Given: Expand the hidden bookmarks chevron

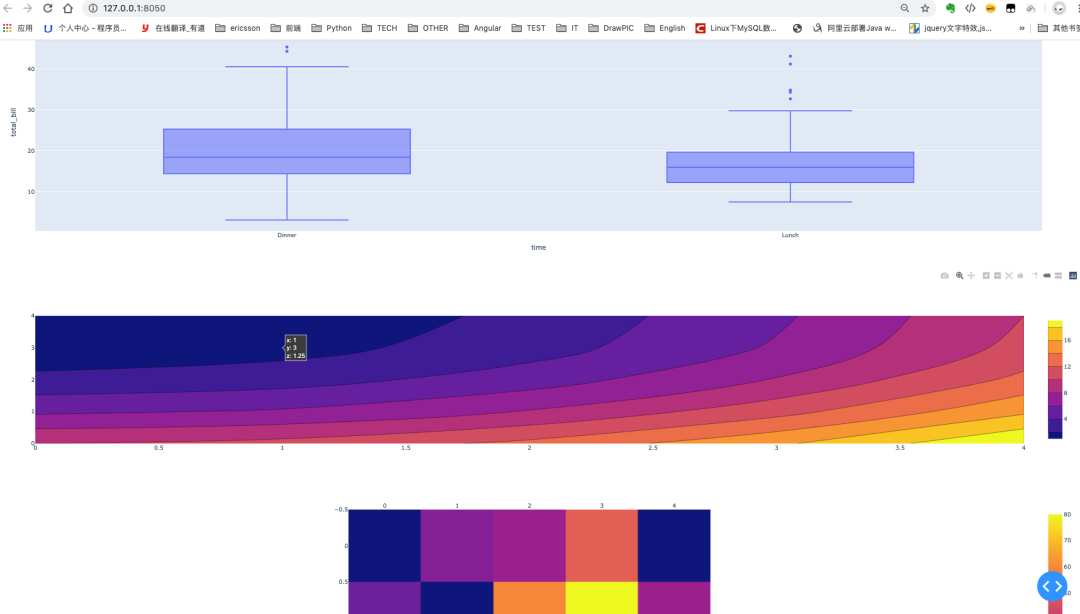Looking at the screenshot, I should 1021,28.
